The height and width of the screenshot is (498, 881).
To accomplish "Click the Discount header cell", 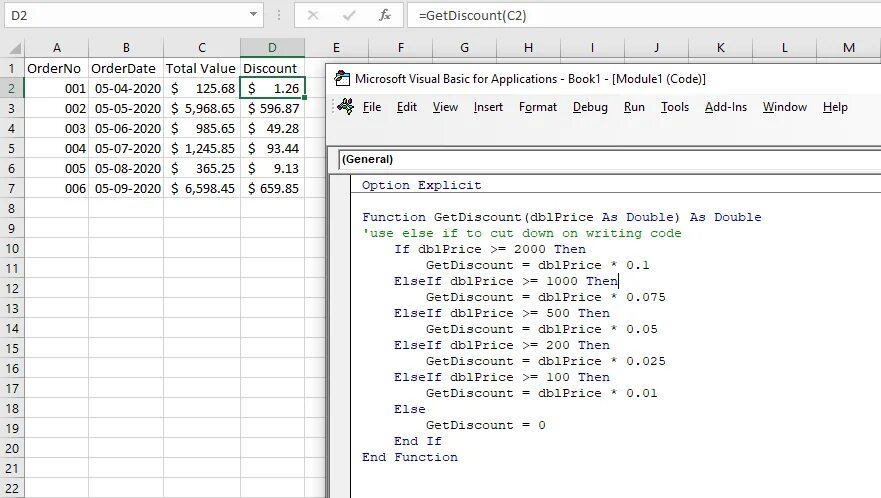I will click(273, 68).
